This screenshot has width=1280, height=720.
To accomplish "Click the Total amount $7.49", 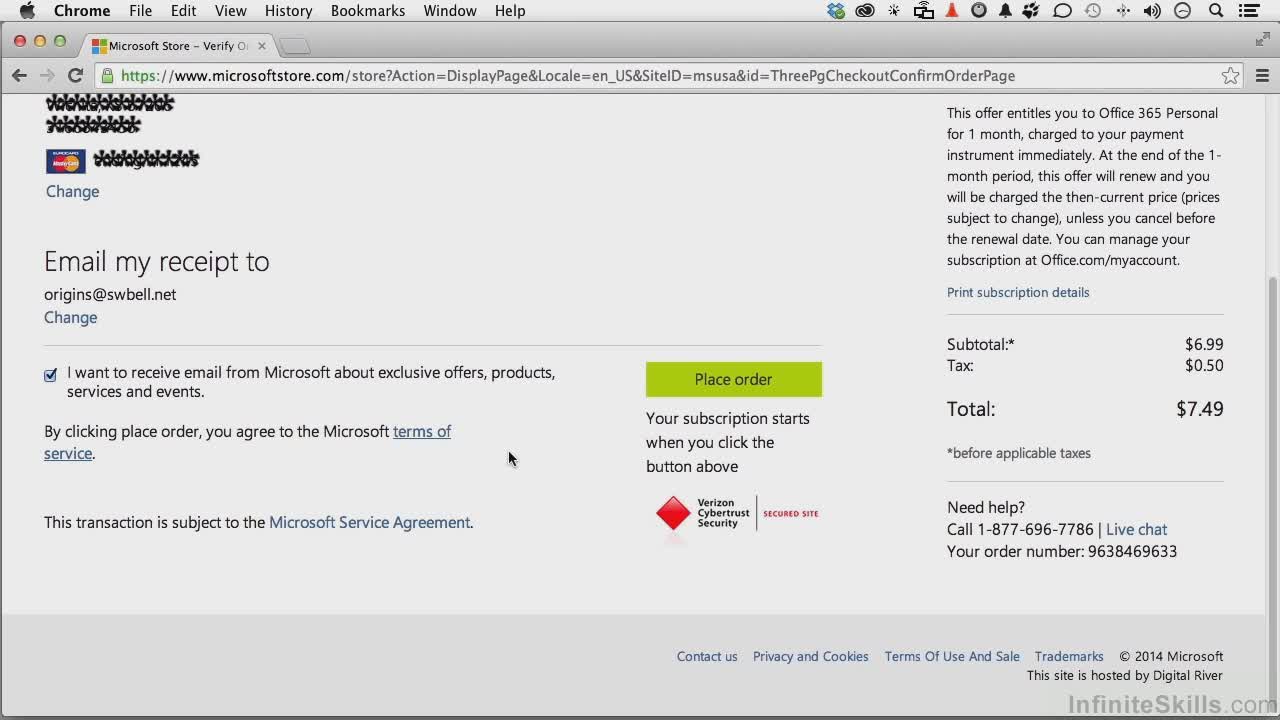I will pos(1200,409).
